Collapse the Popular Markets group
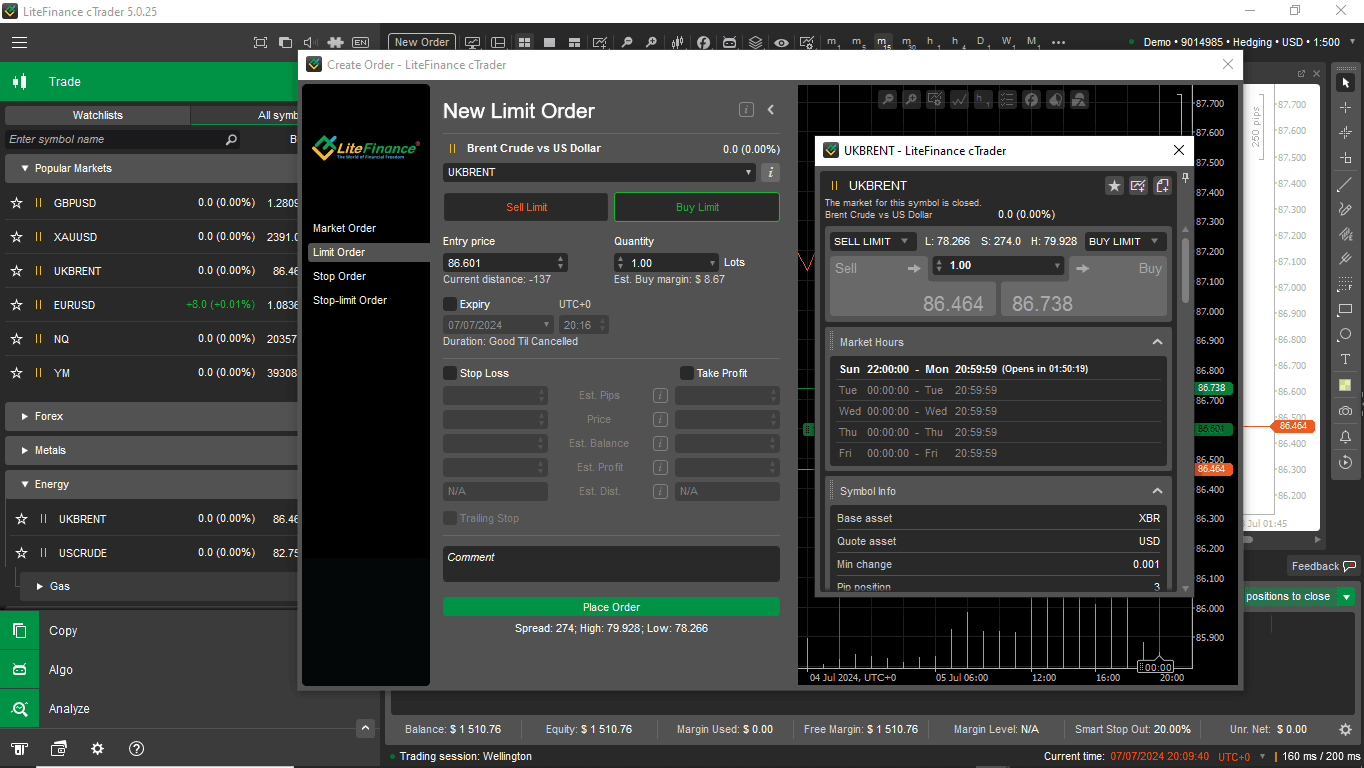This screenshot has width=1364, height=768. pyautogui.click(x=23, y=168)
